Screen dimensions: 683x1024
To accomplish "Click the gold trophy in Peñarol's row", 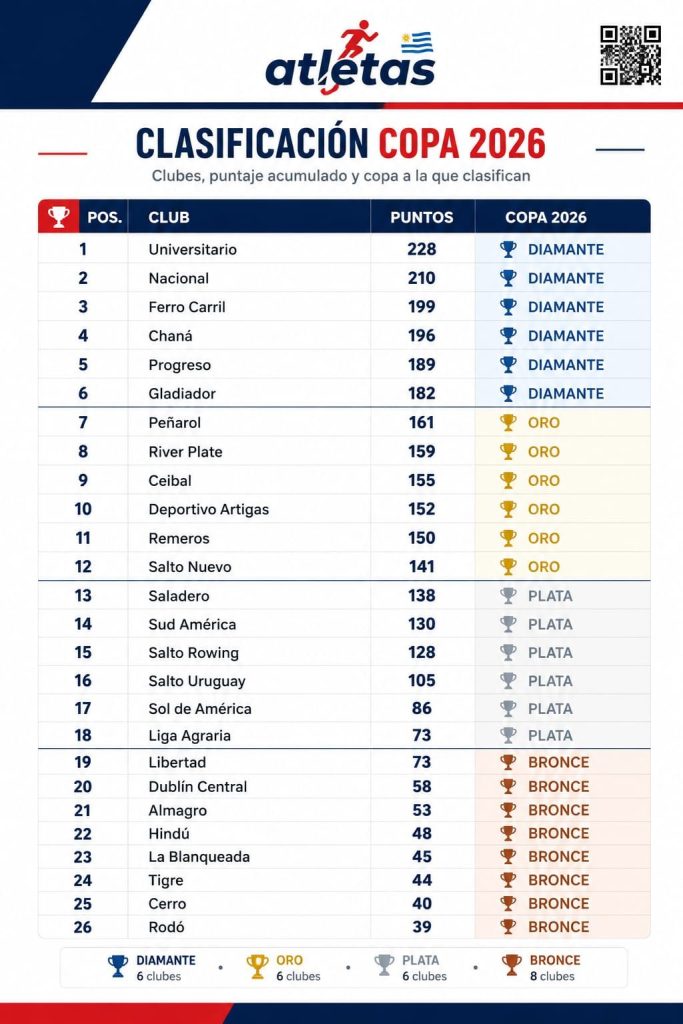I will (508, 423).
